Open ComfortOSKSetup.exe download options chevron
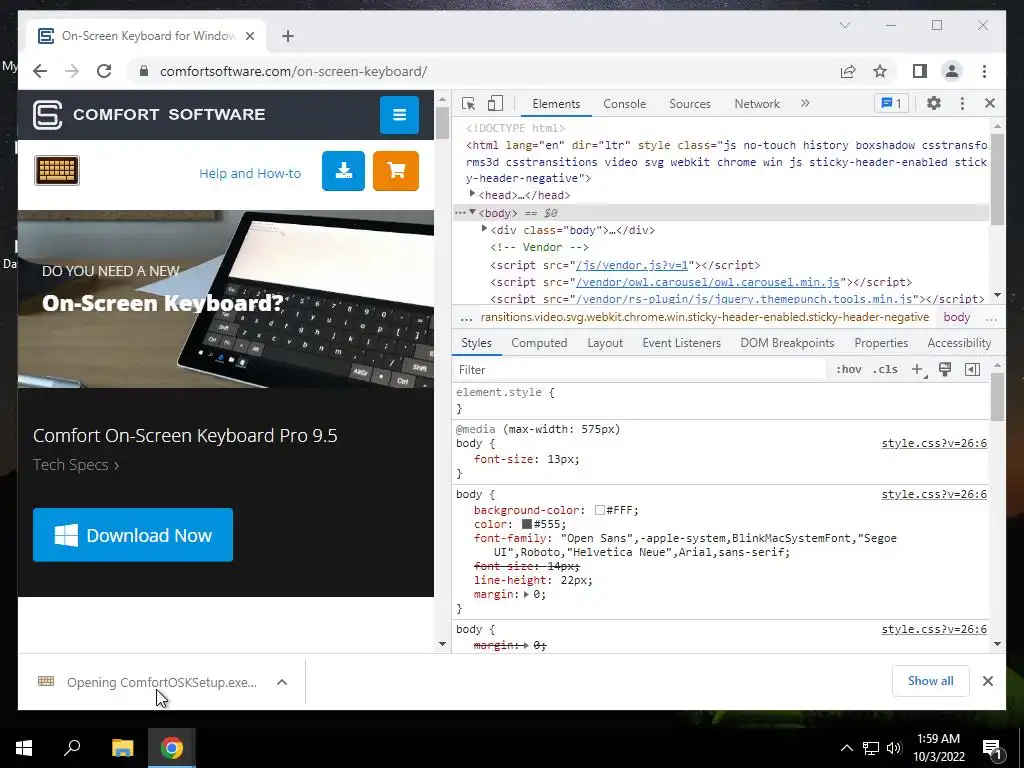 pyautogui.click(x=282, y=682)
